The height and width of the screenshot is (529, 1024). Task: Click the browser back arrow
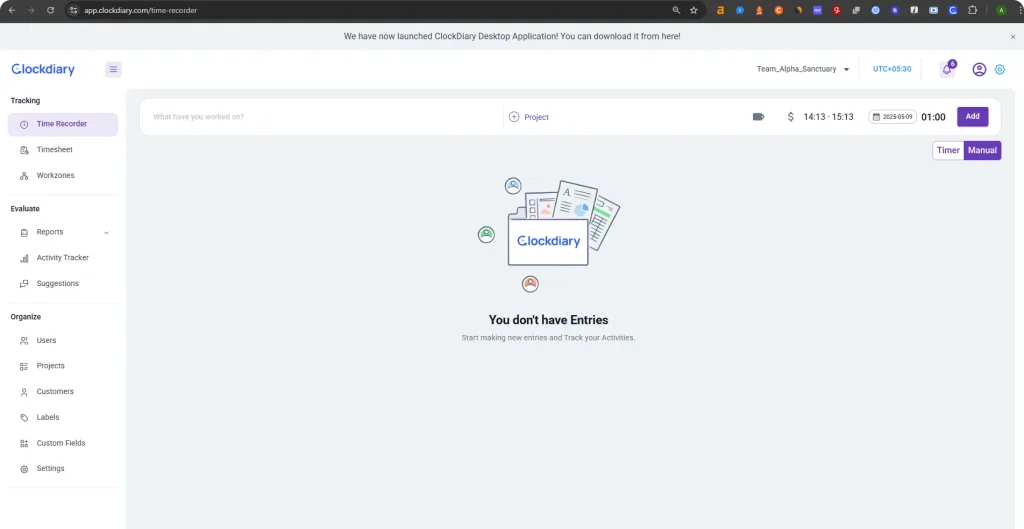(x=12, y=10)
